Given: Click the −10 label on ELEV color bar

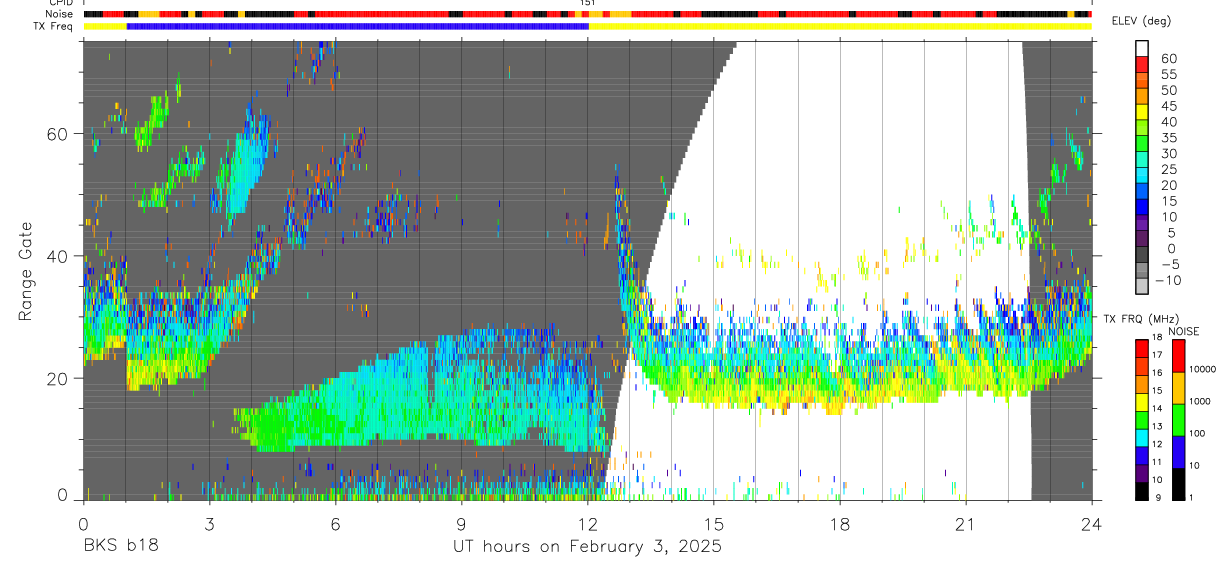Looking at the screenshot, I should (x=1167, y=280).
